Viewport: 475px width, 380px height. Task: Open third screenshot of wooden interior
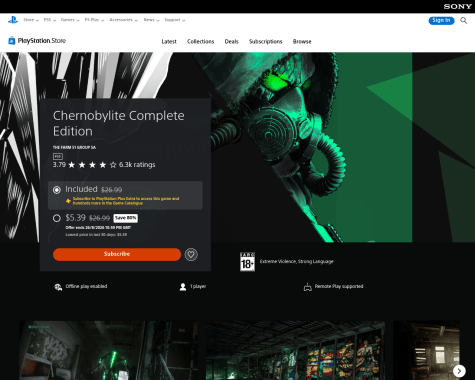[426, 350]
